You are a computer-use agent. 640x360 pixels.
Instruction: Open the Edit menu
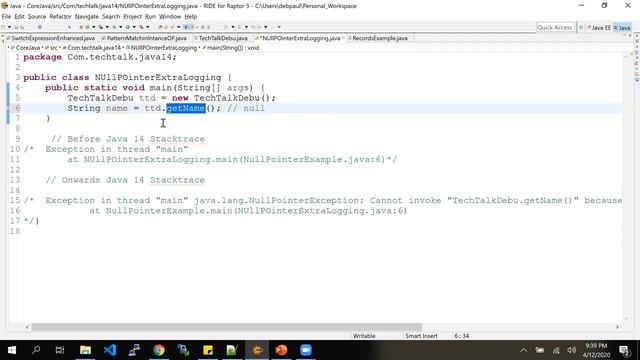19,16
